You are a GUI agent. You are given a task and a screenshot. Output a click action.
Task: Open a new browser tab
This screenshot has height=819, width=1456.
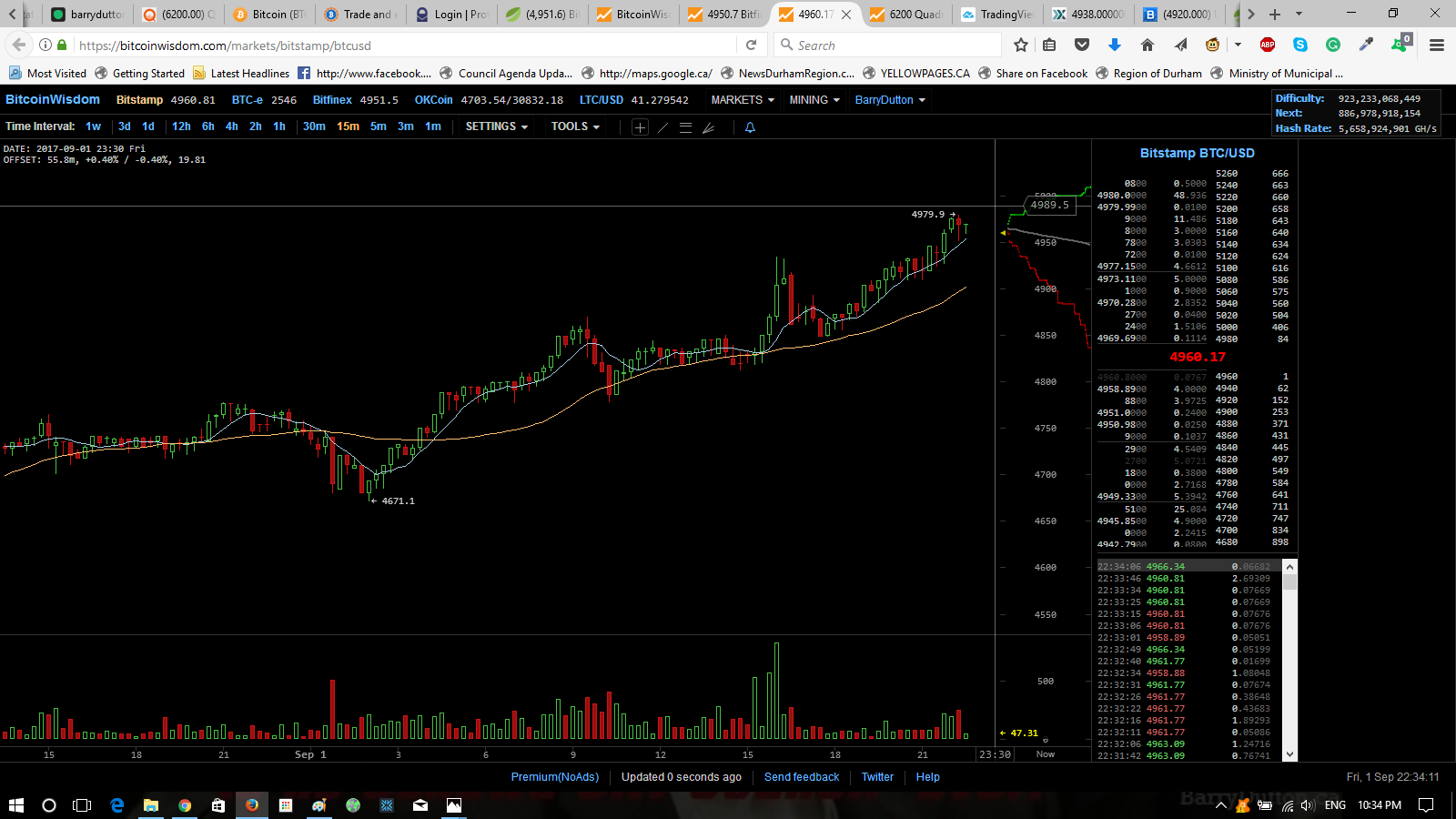point(1275,14)
